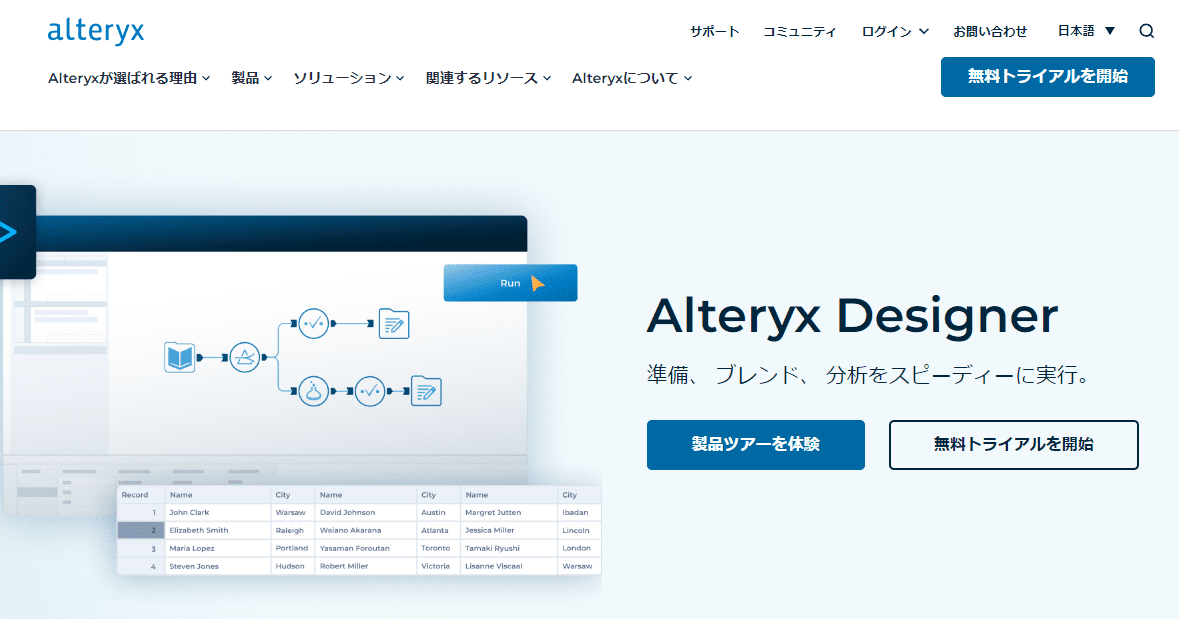Expand the Alteryxについて menu
1179x619 pixels.
pos(632,78)
